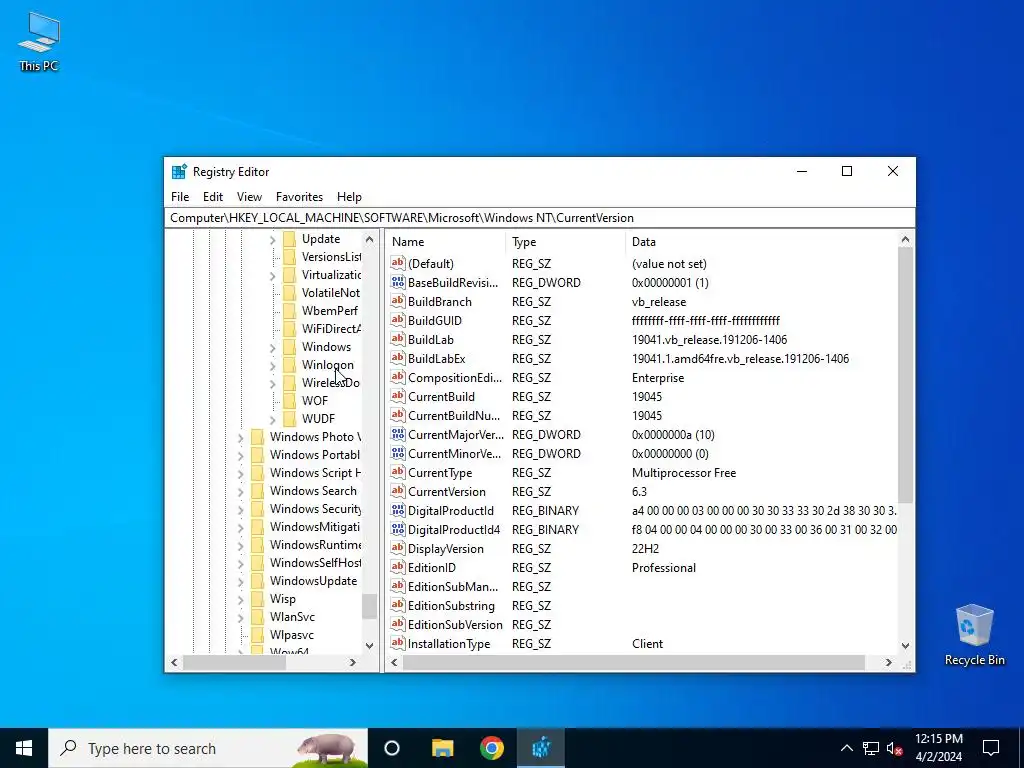Click the tree pane scroll-up arrow
This screenshot has width=1024, height=768.
(x=369, y=240)
